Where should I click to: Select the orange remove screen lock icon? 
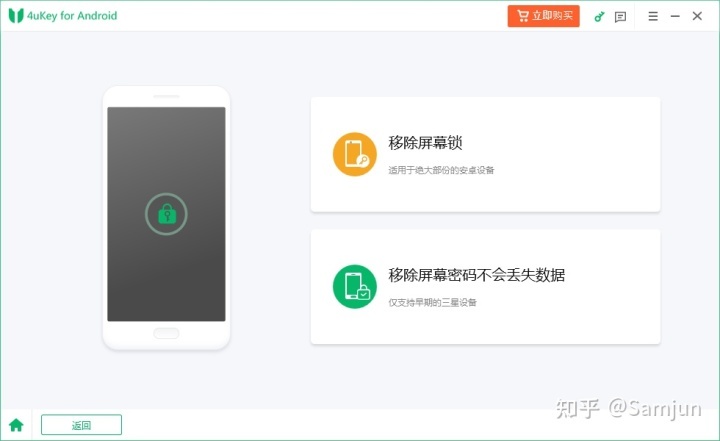354,154
